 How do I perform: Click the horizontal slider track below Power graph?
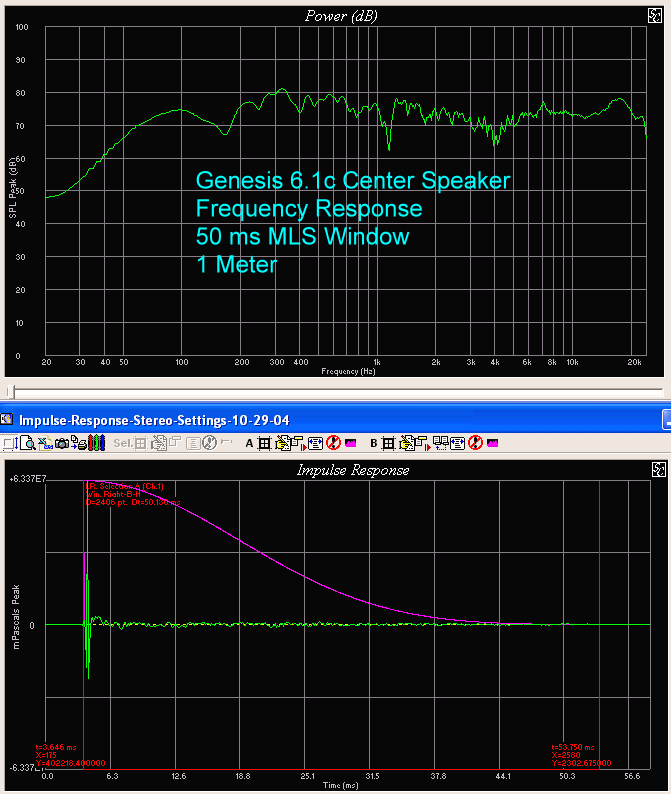(x=335, y=391)
